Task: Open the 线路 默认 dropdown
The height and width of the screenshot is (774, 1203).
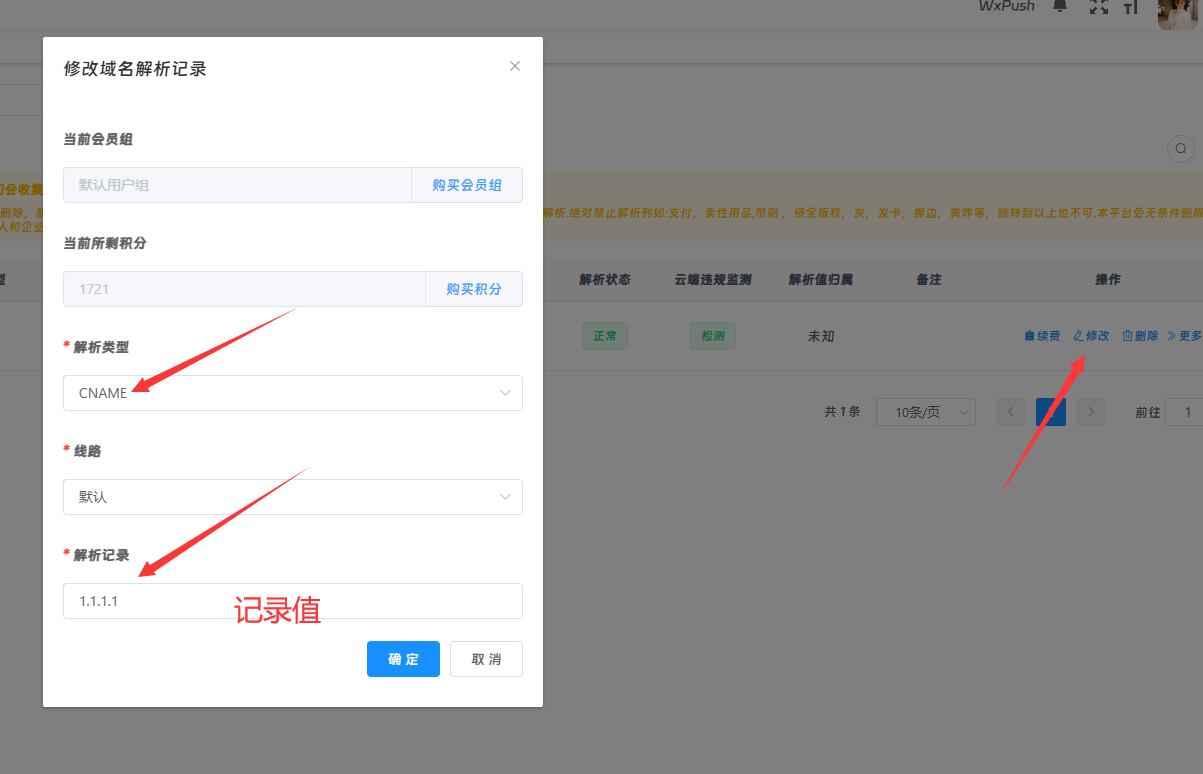Action: pyautogui.click(x=292, y=497)
